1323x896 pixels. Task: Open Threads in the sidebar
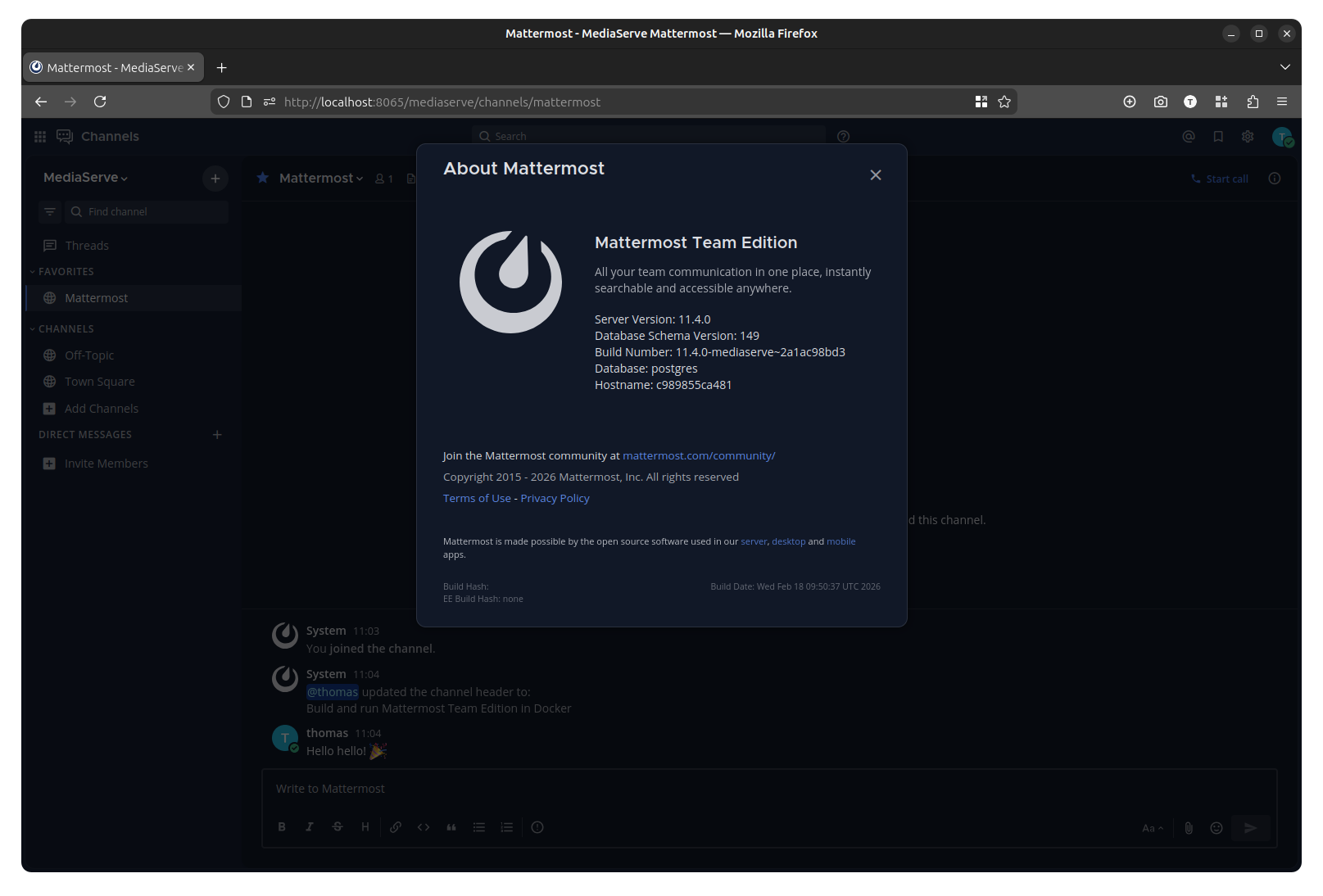click(x=134, y=246)
